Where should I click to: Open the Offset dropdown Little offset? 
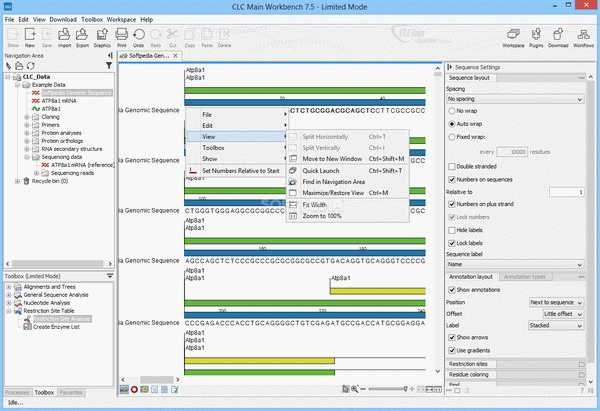pyautogui.click(x=563, y=314)
